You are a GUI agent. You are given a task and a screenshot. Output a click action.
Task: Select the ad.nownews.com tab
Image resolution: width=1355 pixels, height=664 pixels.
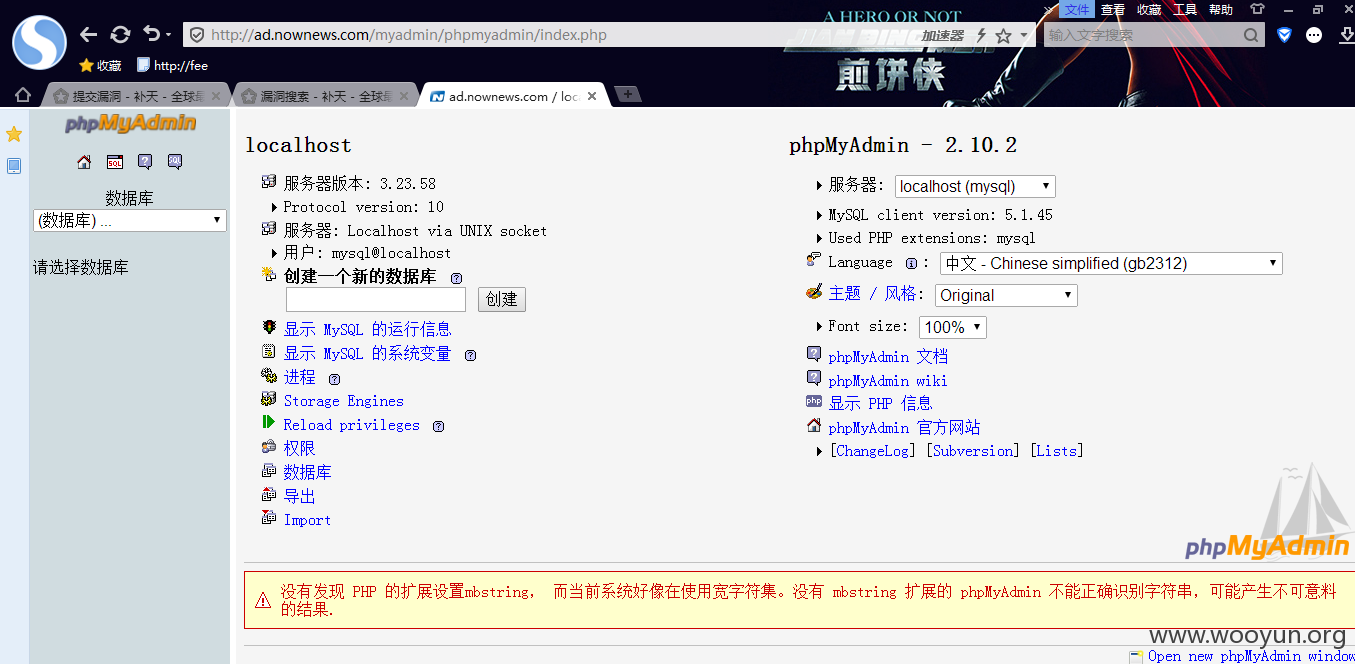click(x=514, y=96)
